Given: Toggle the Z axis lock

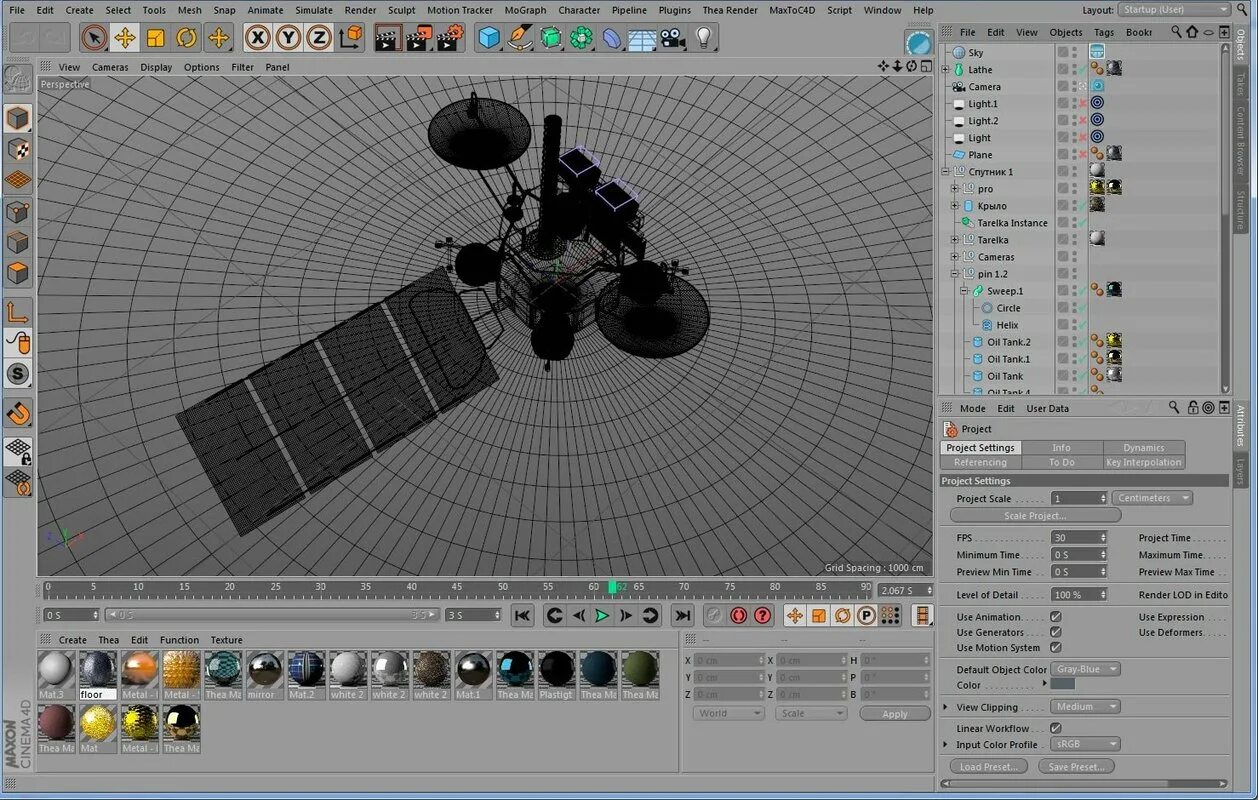Looking at the screenshot, I should 318,38.
